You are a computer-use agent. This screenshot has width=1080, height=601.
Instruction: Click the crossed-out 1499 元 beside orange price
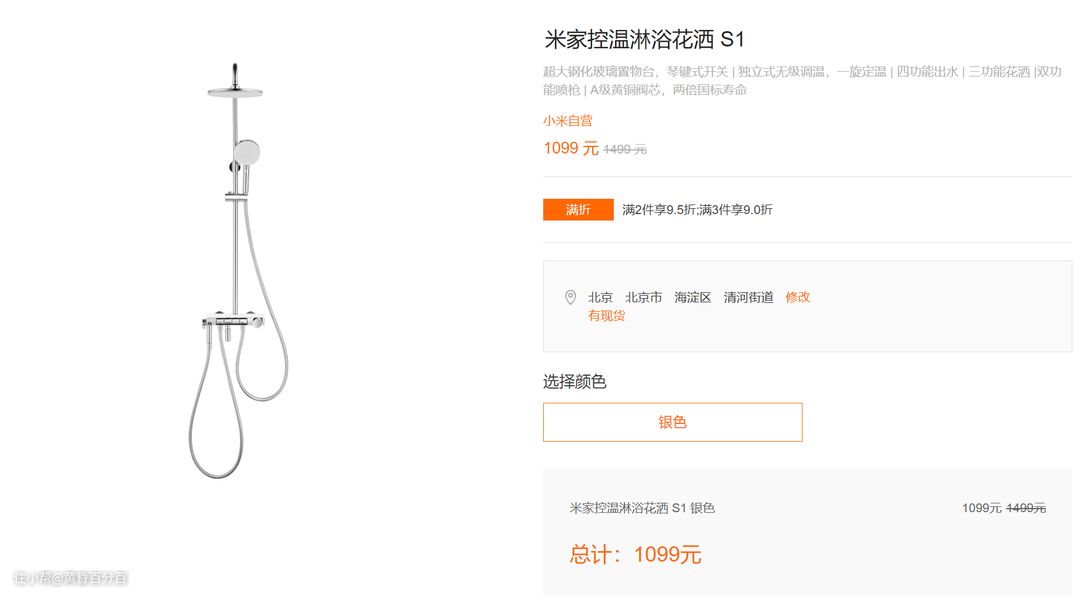(x=625, y=149)
